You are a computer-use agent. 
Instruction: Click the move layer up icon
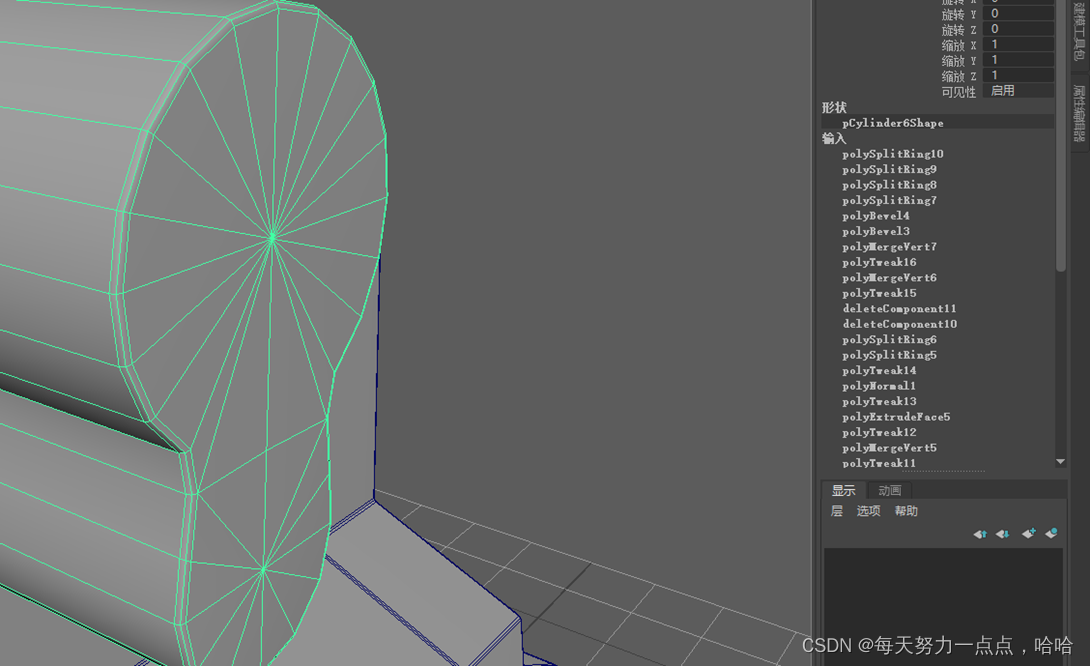[x=980, y=534]
